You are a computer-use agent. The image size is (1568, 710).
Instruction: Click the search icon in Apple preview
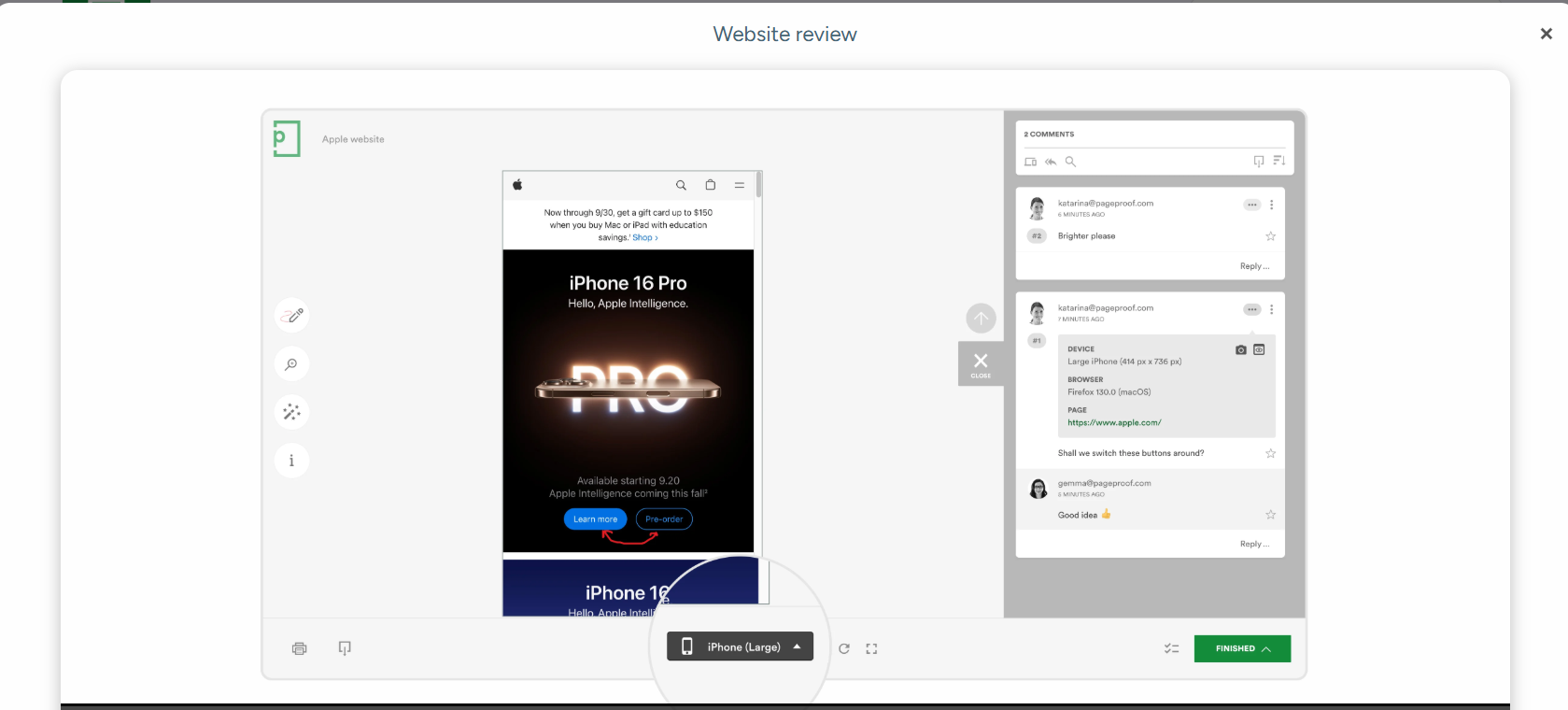coord(681,185)
